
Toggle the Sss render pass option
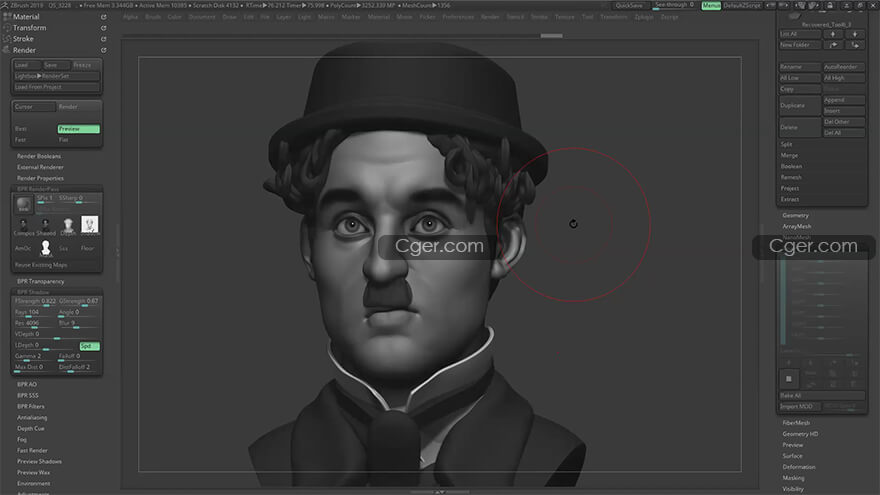64,248
